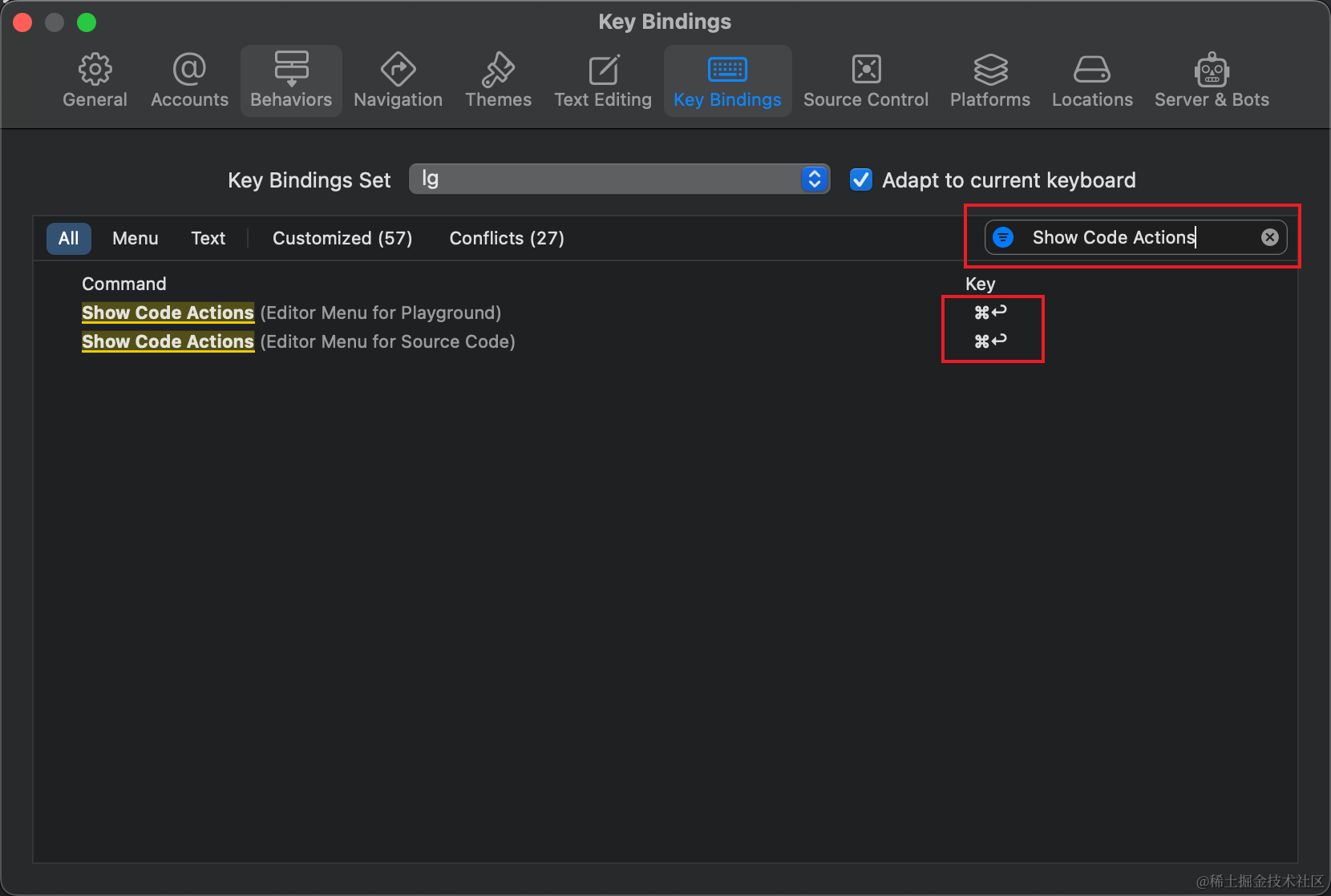
Task: Open the Behaviors preferences pane
Action: (291, 81)
